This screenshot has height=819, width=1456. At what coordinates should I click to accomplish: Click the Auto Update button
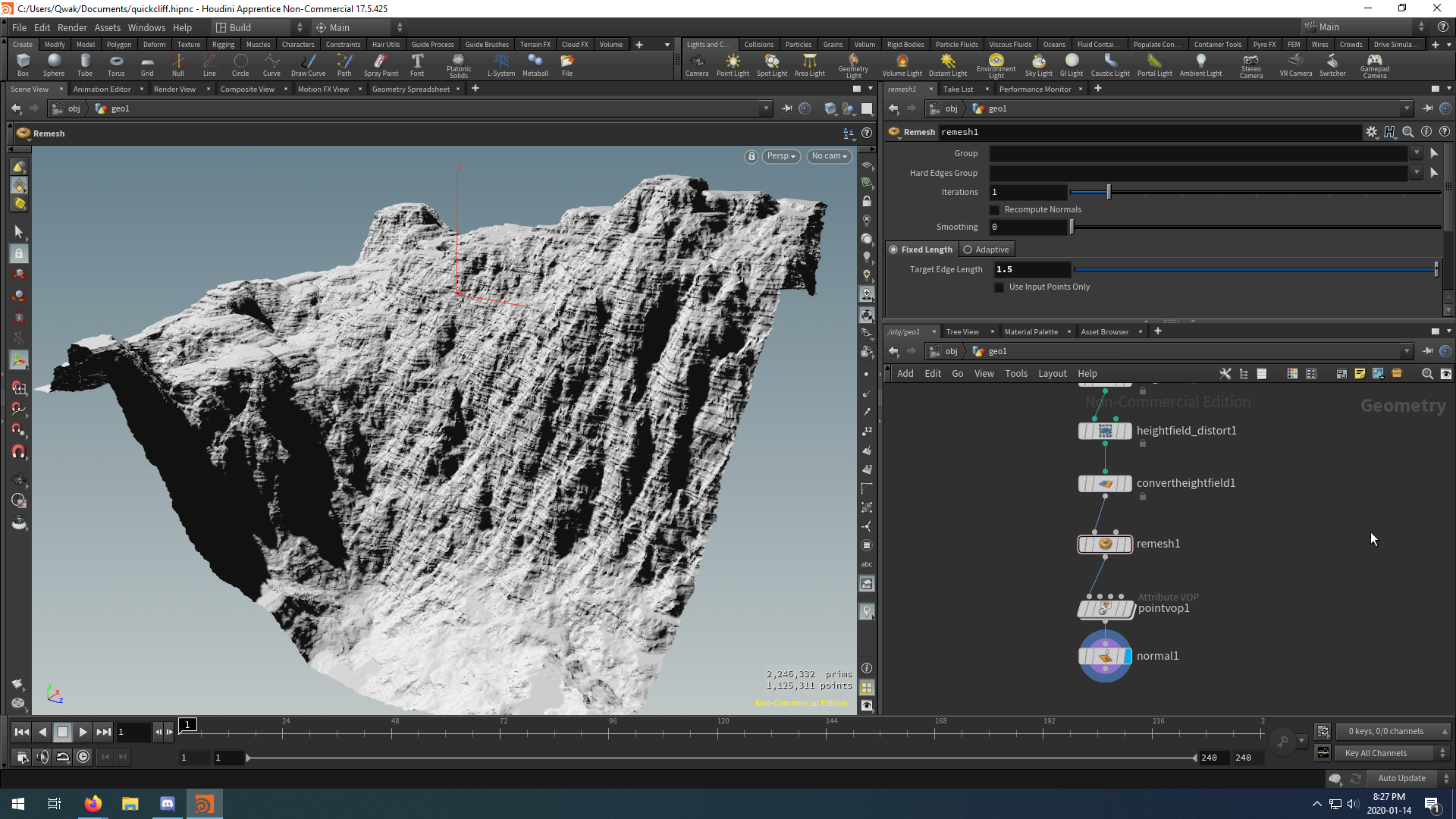tap(1401, 778)
